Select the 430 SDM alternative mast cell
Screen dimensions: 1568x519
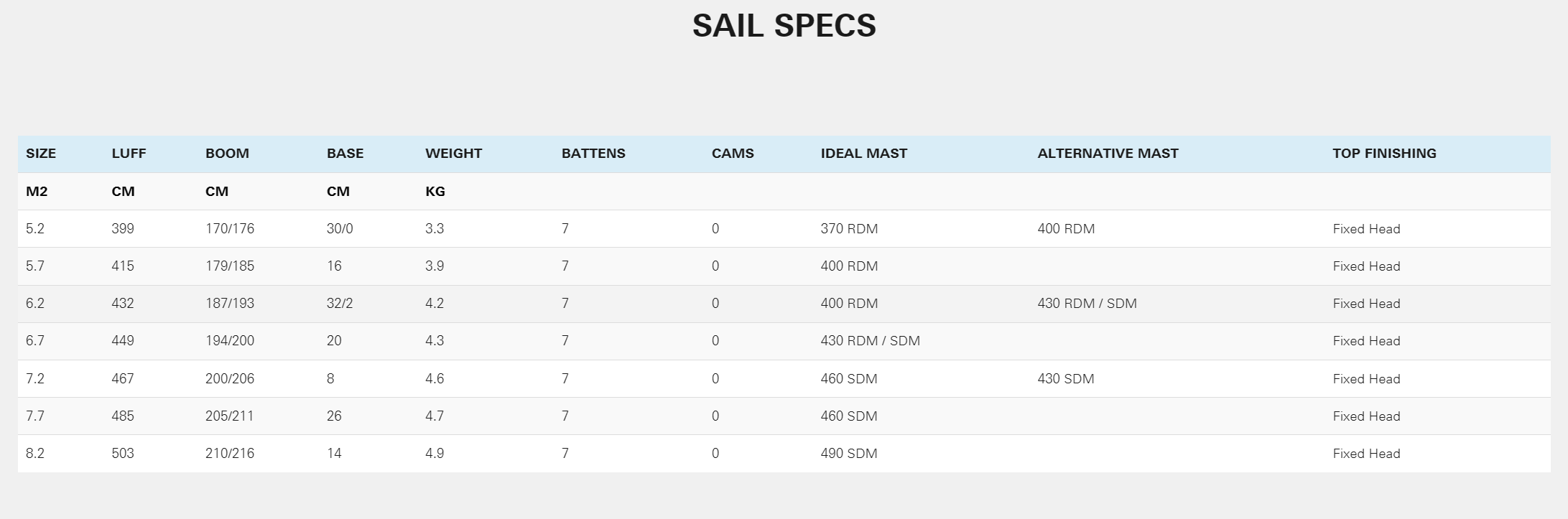tap(1066, 378)
